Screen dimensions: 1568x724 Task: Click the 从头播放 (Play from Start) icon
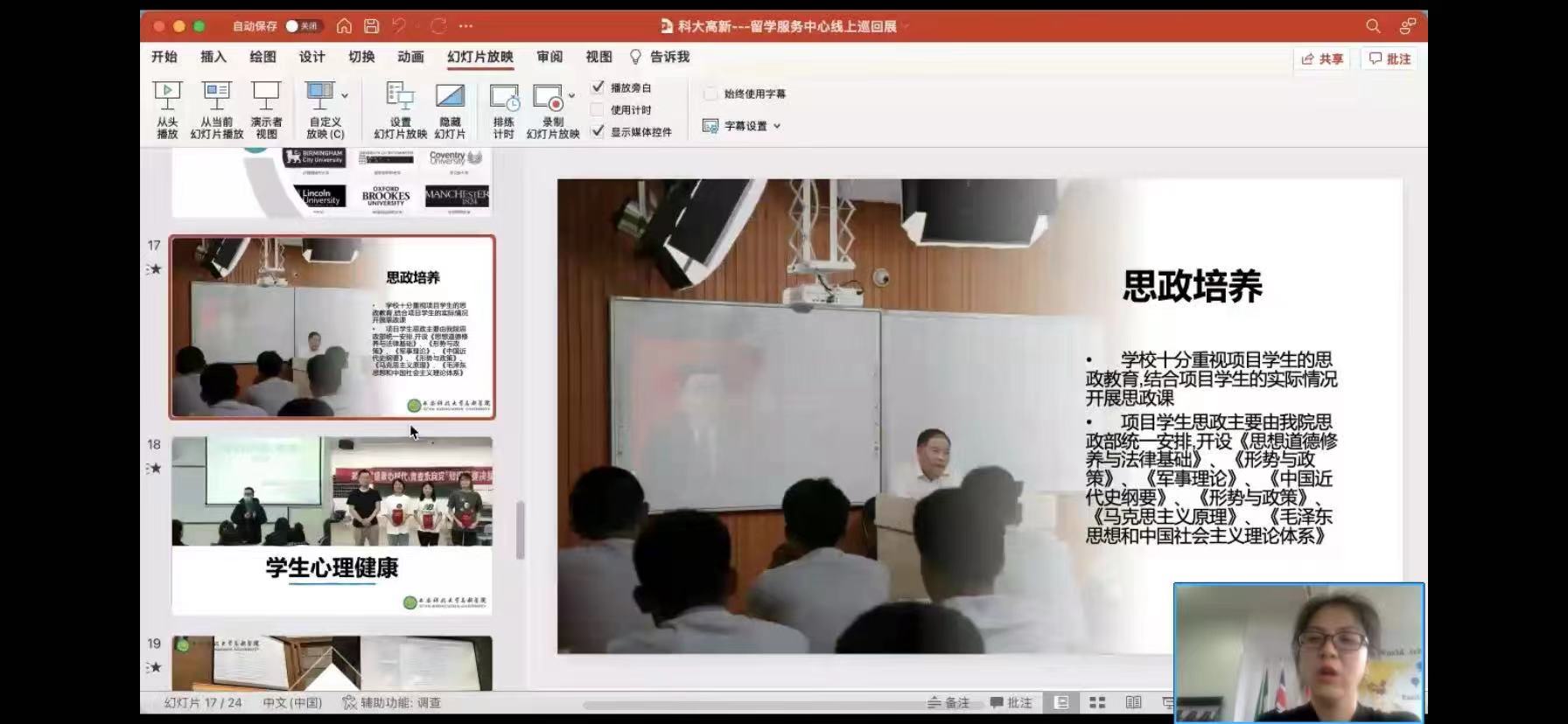tap(167, 98)
